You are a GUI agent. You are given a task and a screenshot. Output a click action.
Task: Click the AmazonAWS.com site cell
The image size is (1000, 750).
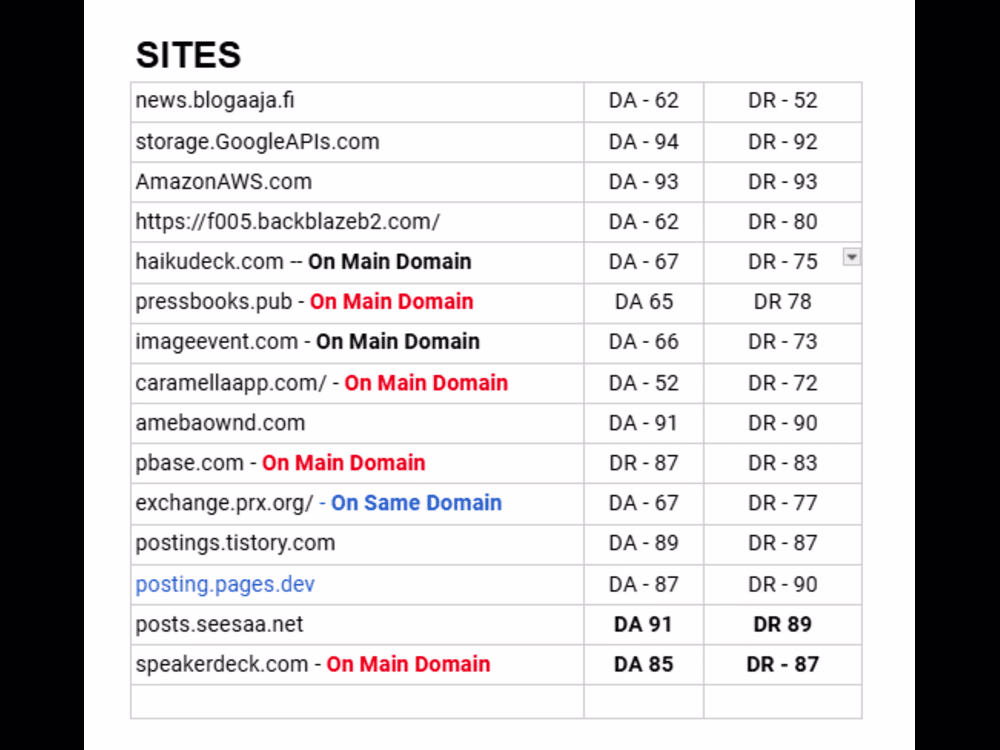click(x=223, y=182)
